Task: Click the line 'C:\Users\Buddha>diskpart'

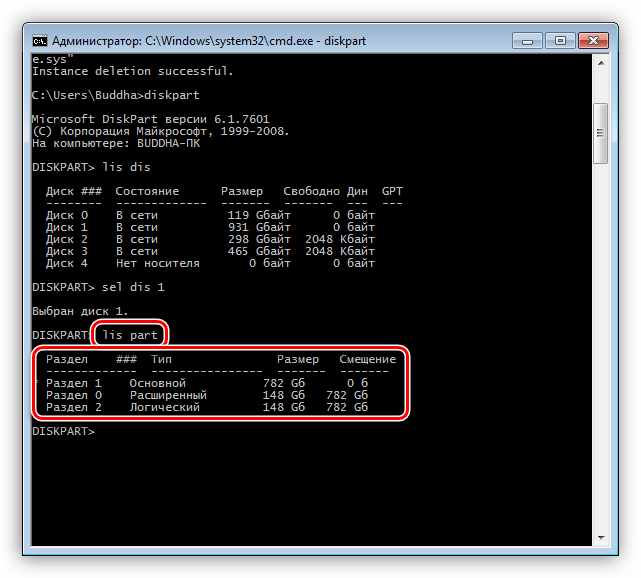Action: click(x=116, y=95)
